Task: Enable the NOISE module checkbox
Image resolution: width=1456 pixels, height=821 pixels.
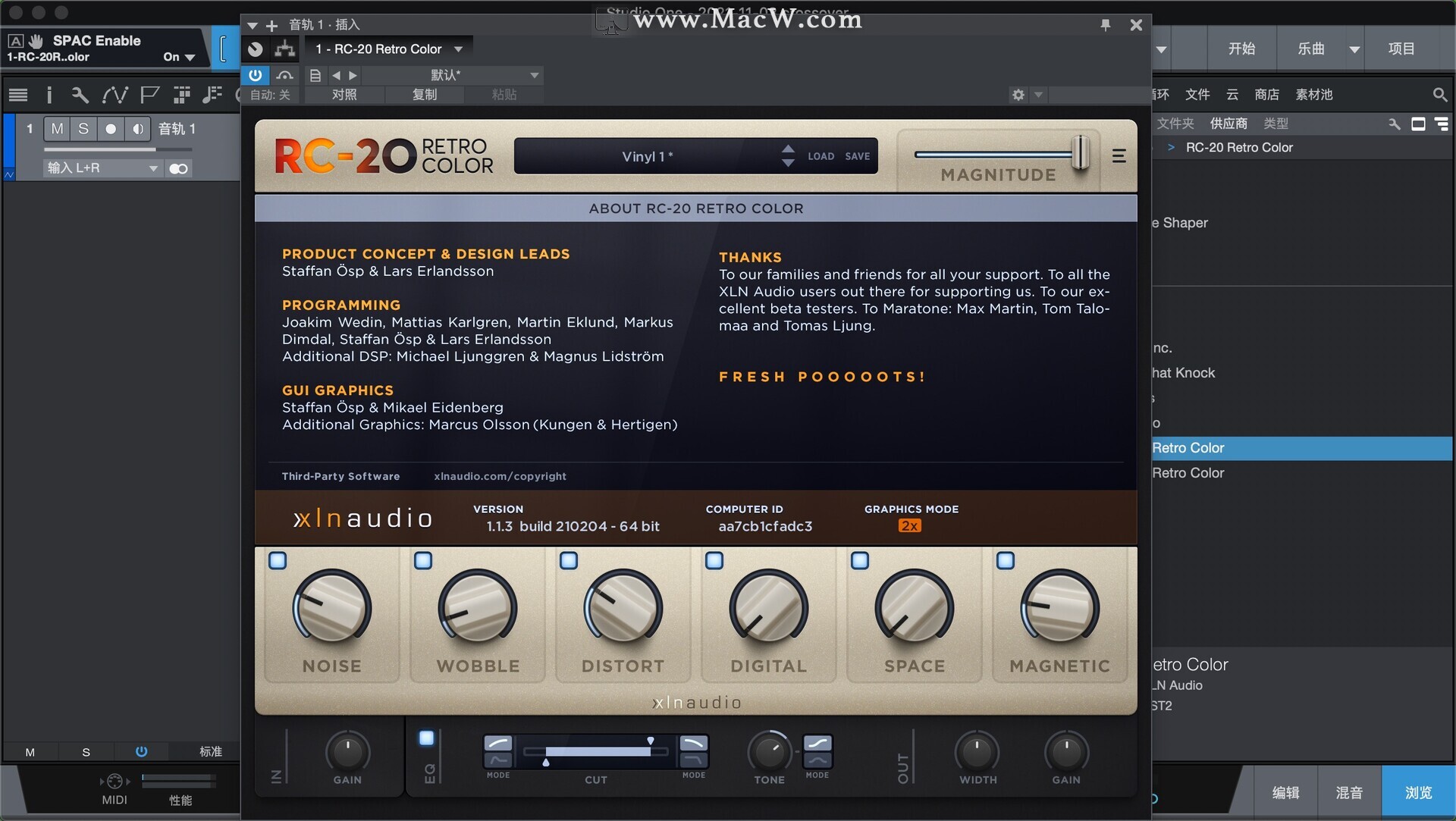Action: [x=278, y=560]
